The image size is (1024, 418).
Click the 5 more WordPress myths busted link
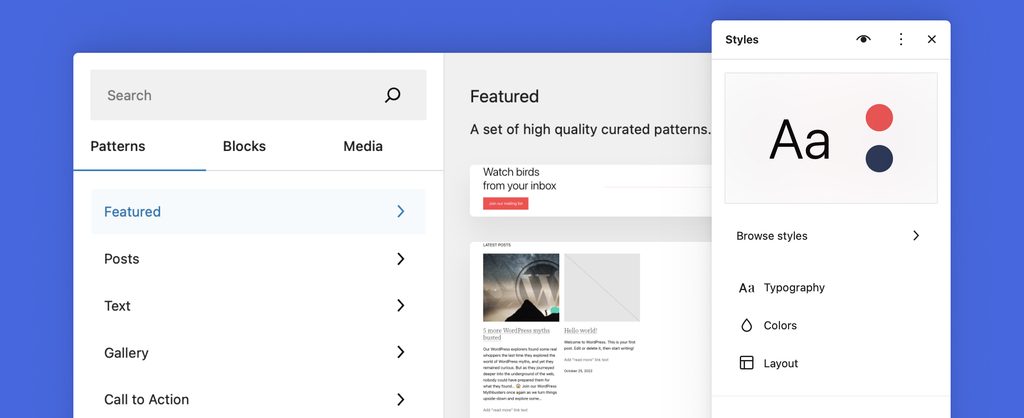pos(517,334)
